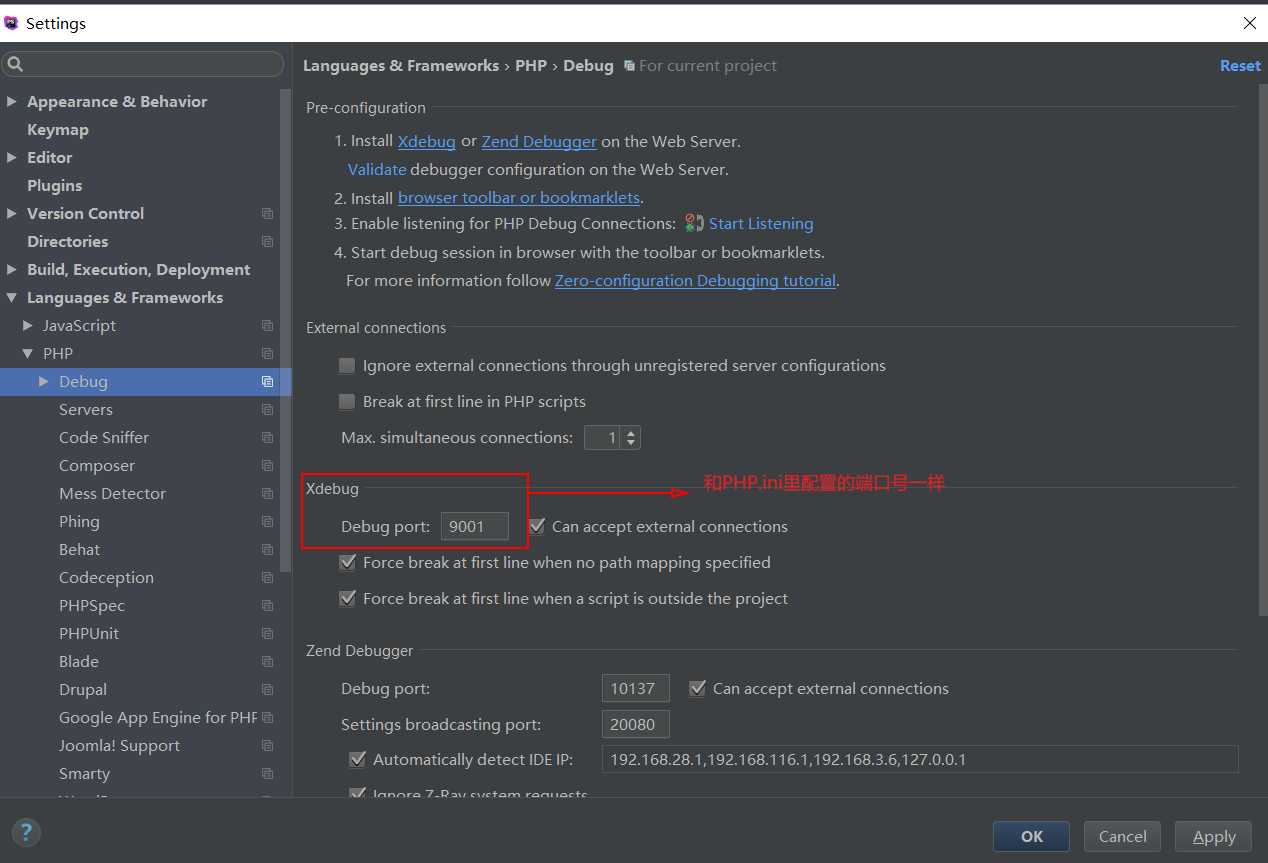Click project-level icon beside PHPUnit
1268x863 pixels.
point(267,633)
